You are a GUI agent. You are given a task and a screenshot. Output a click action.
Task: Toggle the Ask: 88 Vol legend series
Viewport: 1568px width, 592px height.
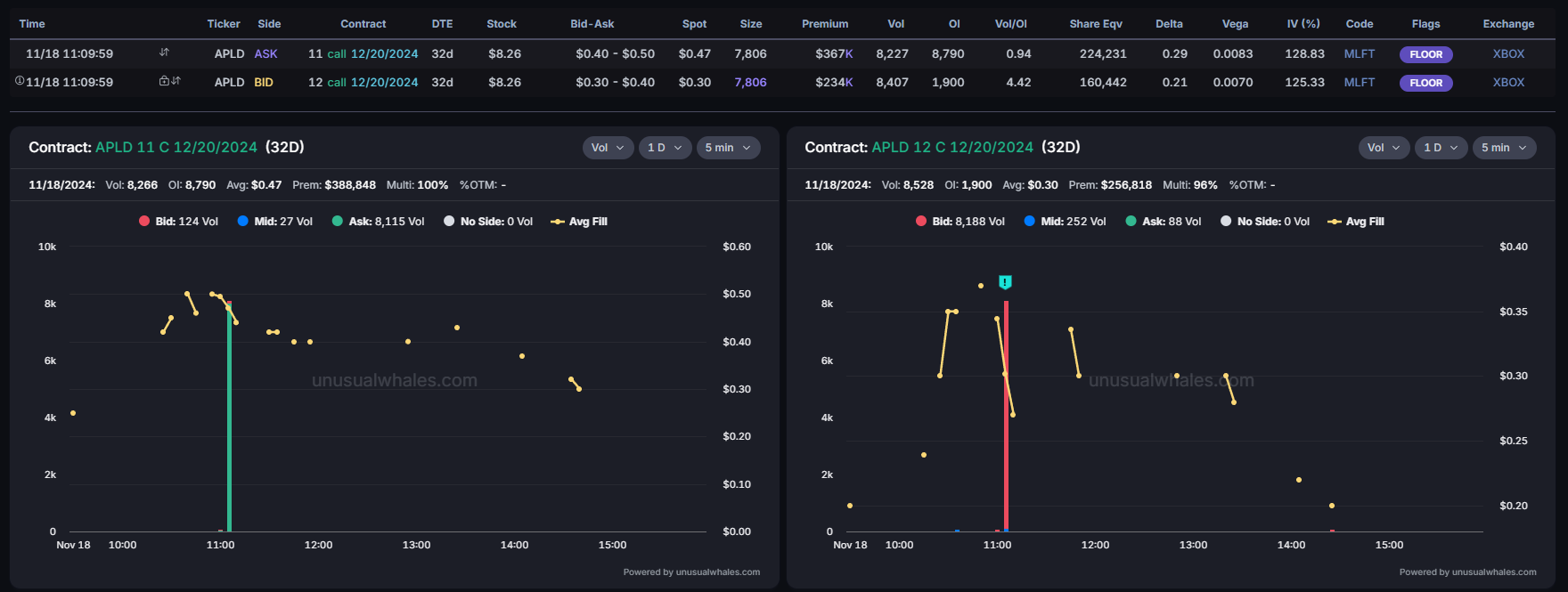1164,222
